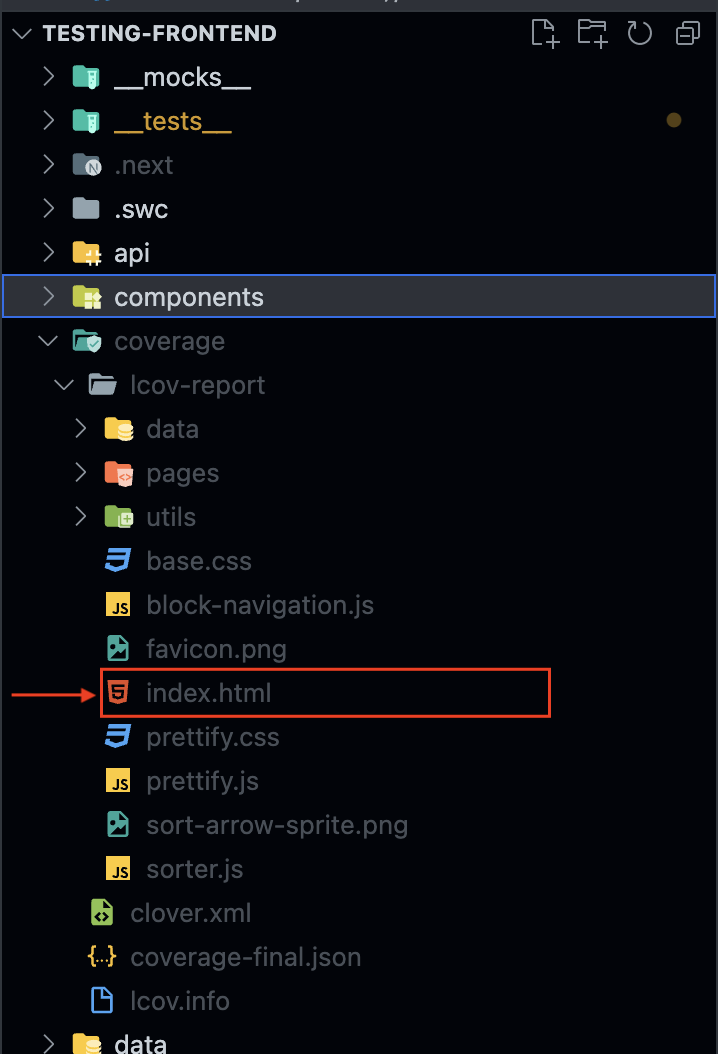Refresh the Explorer using the refresh icon
Image resolution: width=718 pixels, height=1054 pixels.
click(x=639, y=33)
